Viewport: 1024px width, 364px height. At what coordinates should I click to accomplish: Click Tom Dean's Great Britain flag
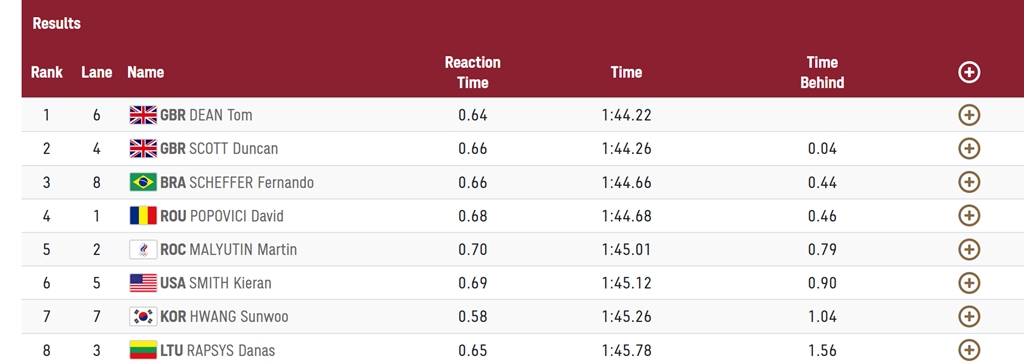click(143, 116)
